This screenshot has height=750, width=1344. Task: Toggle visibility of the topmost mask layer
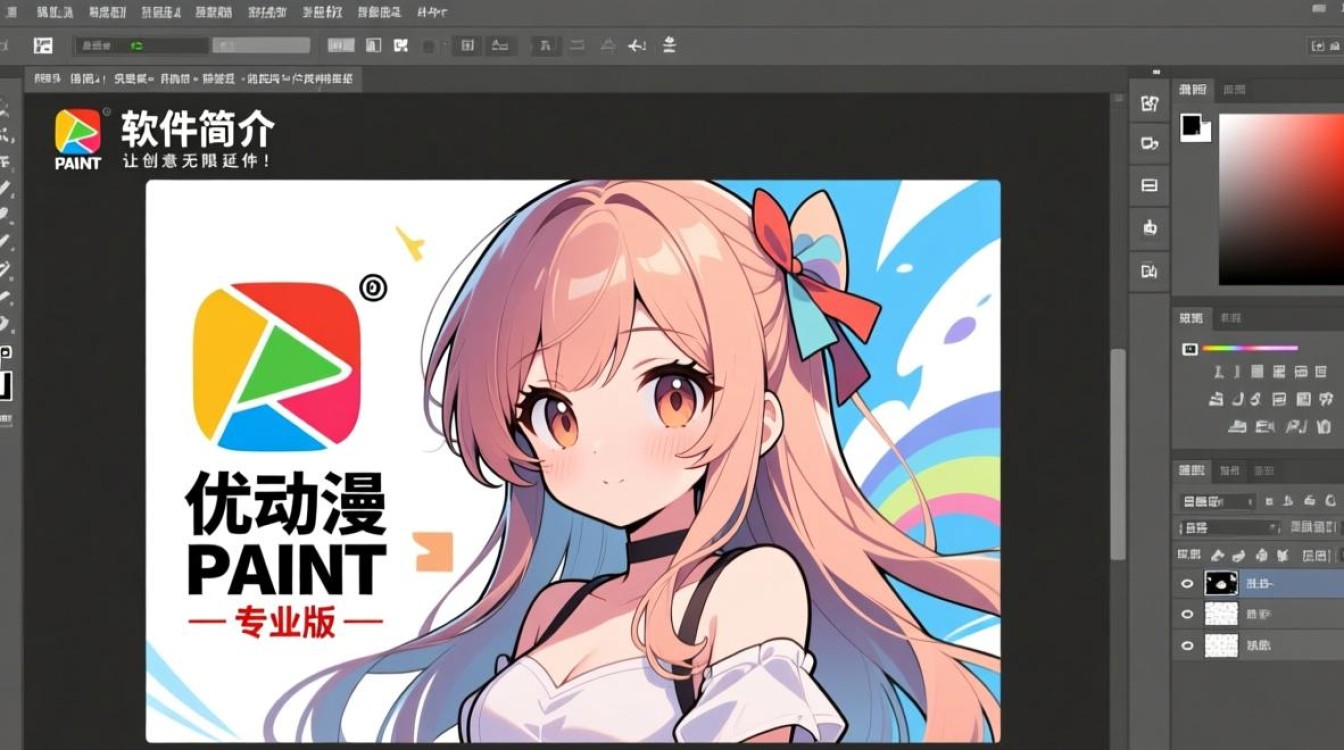click(1188, 584)
